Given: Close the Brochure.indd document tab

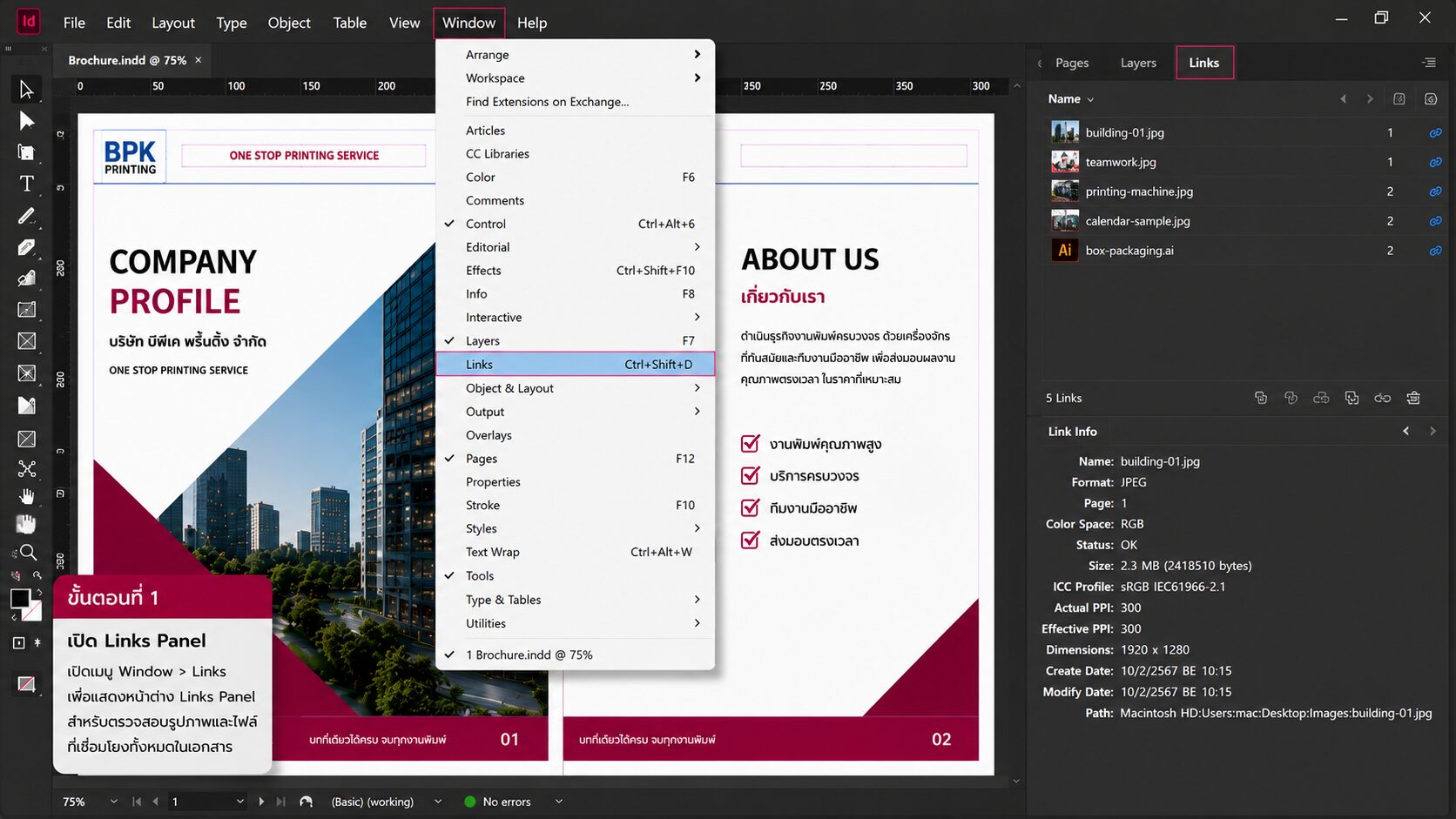Looking at the screenshot, I should click(198, 60).
